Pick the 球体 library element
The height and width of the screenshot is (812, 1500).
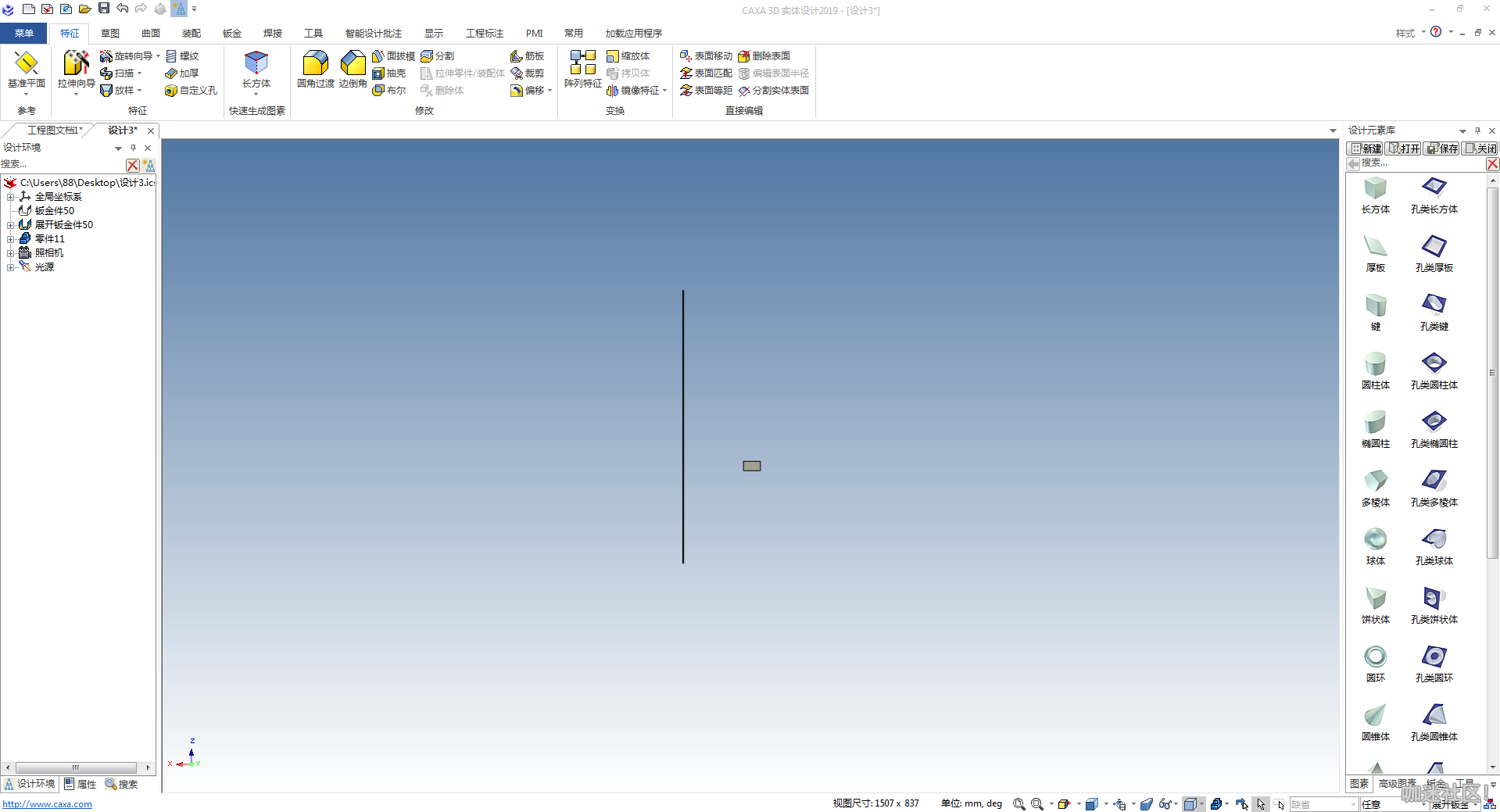(1376, 546)
